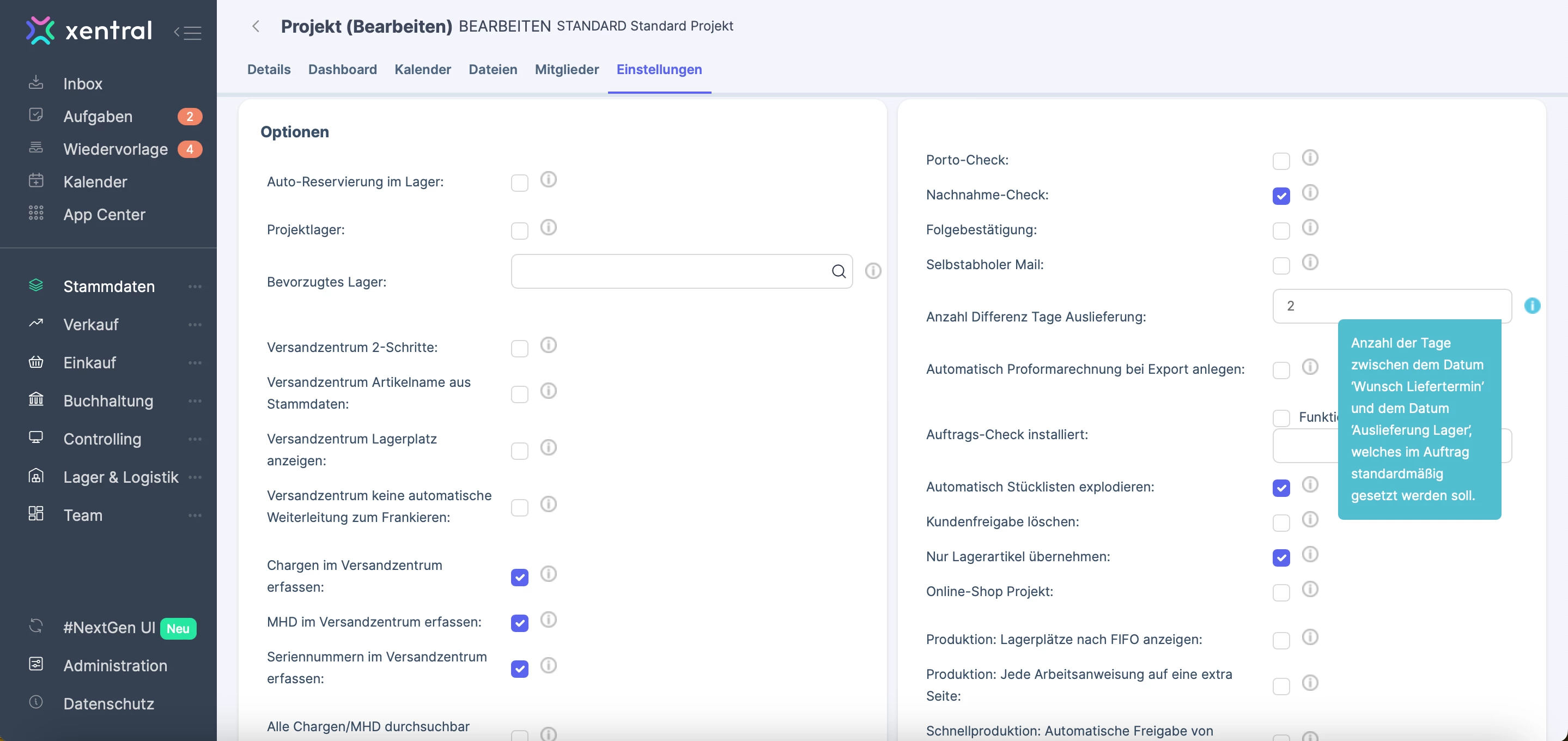The height and width of the screenshot is (741, 1568).
Task: Click the Verkauf trend icon
Action: pyautogui.click(x=36, y=323)
